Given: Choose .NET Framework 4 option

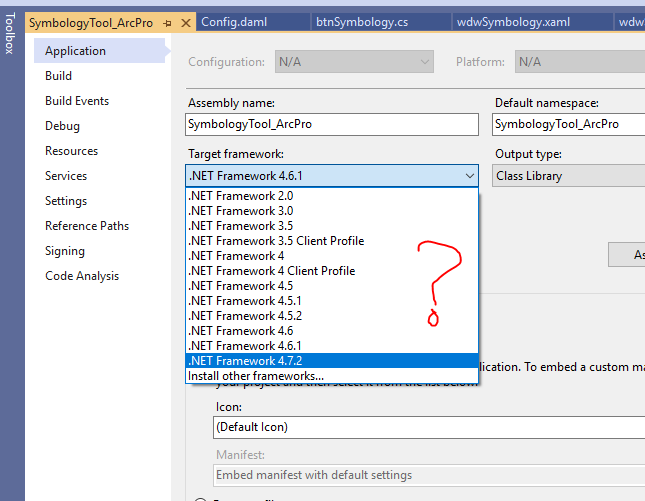Looking at the screenshot, I should (332, 256).
